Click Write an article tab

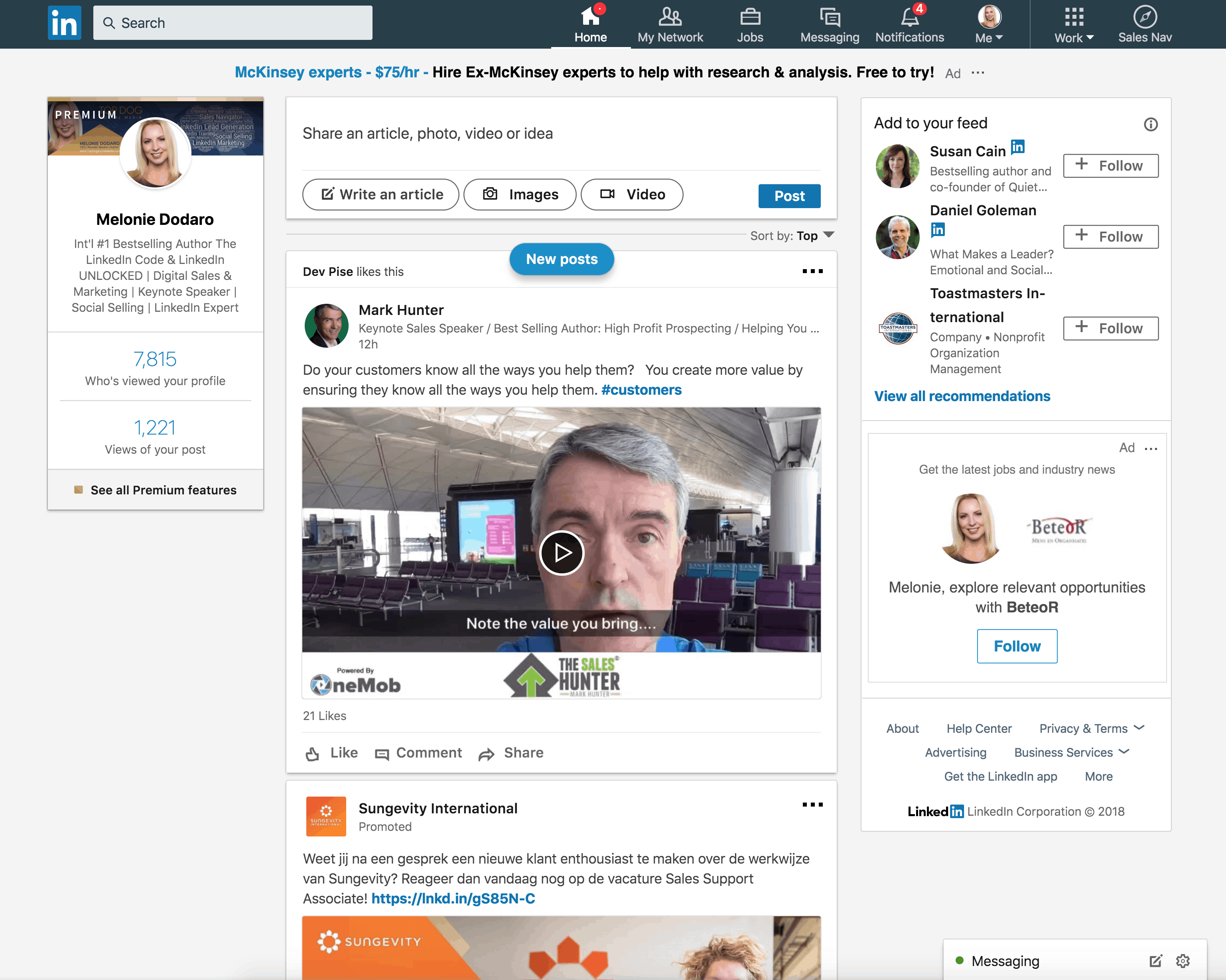[381, 194]
